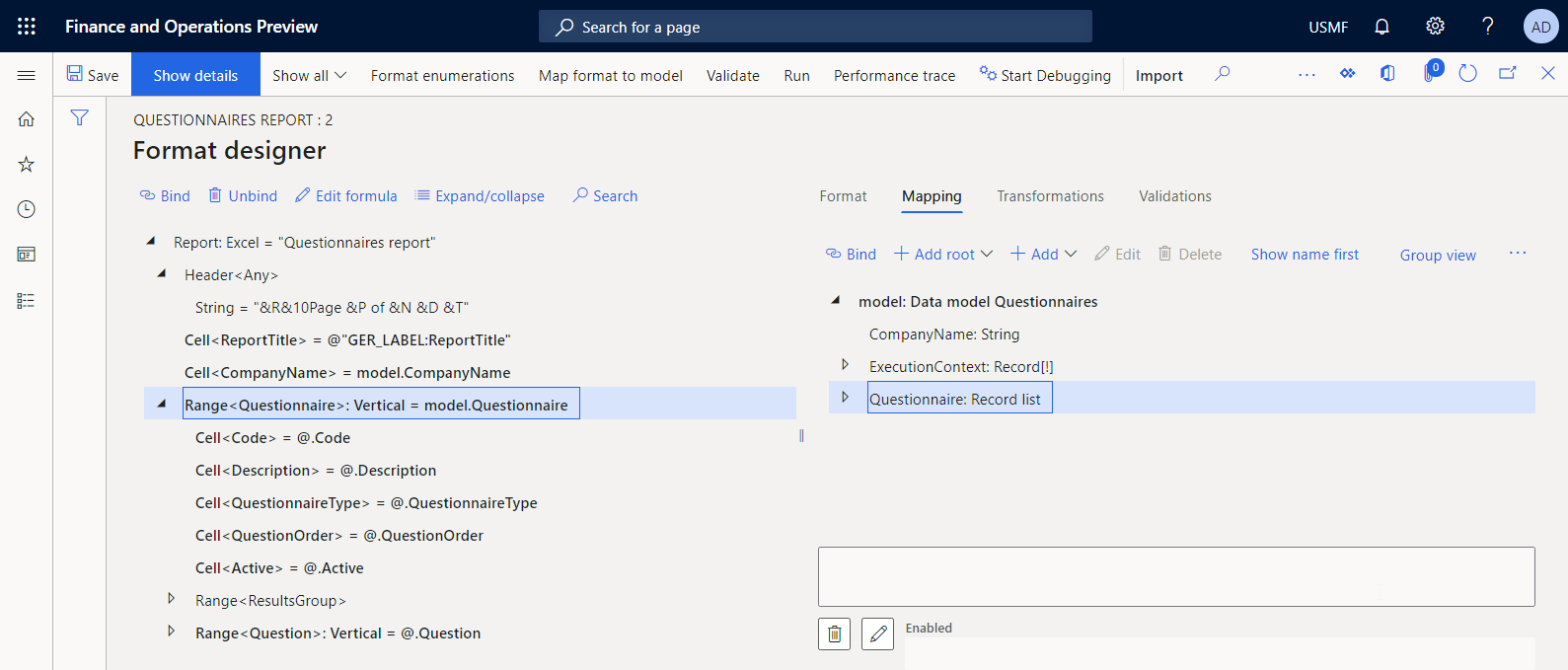Collapse the Header<Any> node
The image size is (1568, 670).
point(162,273)
